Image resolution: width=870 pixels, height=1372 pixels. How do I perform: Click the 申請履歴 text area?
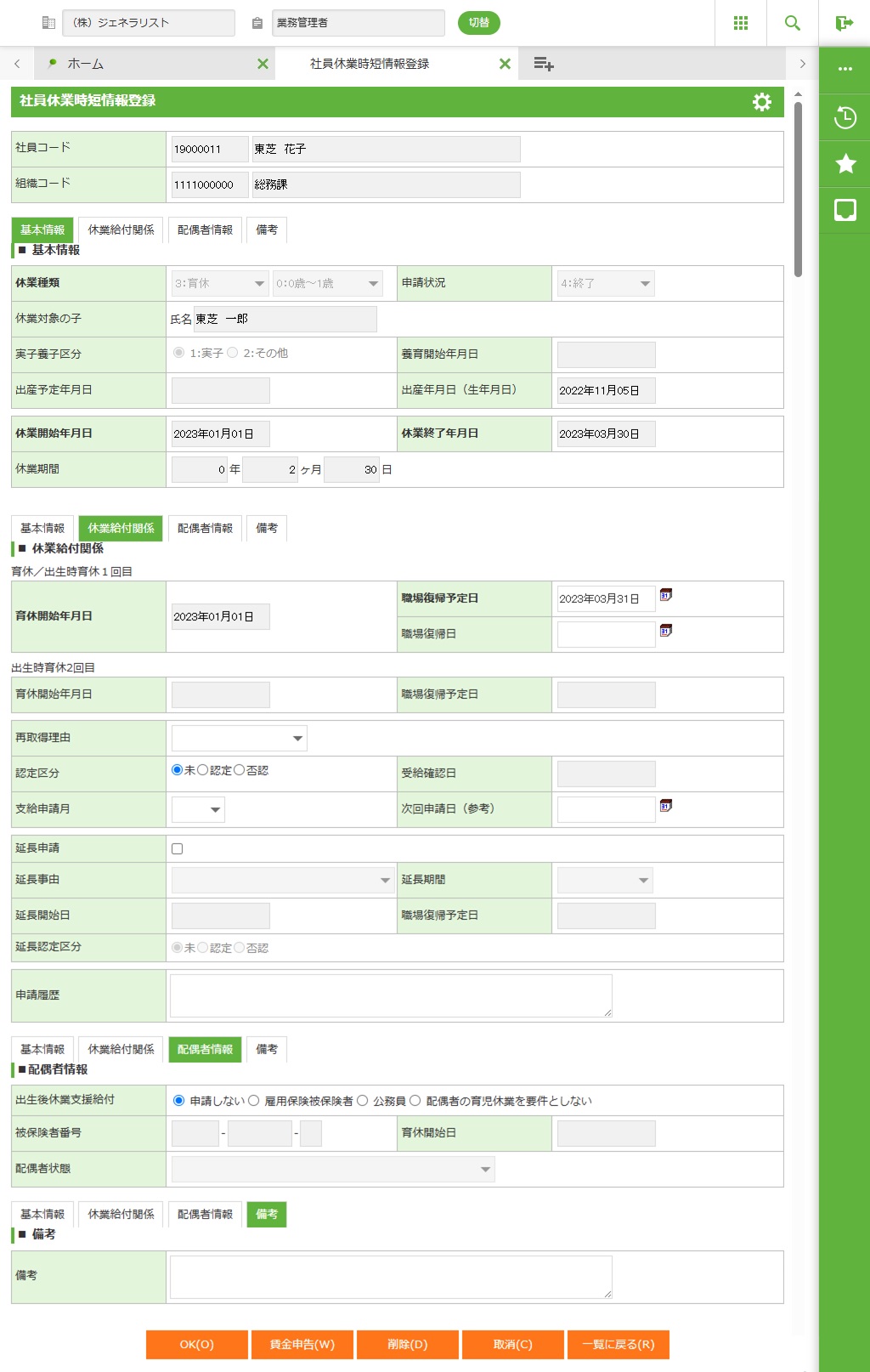coord(391,995)
